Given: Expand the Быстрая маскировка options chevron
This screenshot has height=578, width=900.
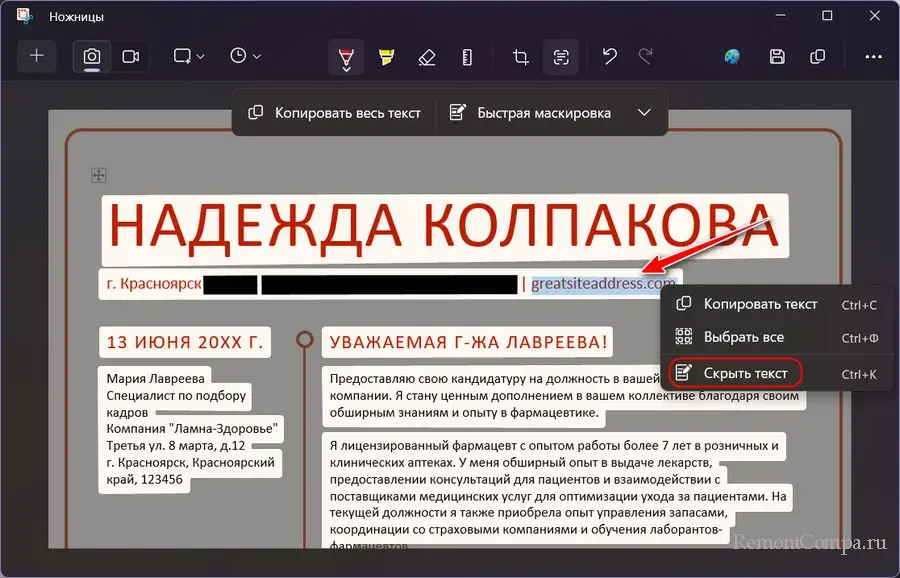Looking at the screenshot, I should click(x=645, y=113).
